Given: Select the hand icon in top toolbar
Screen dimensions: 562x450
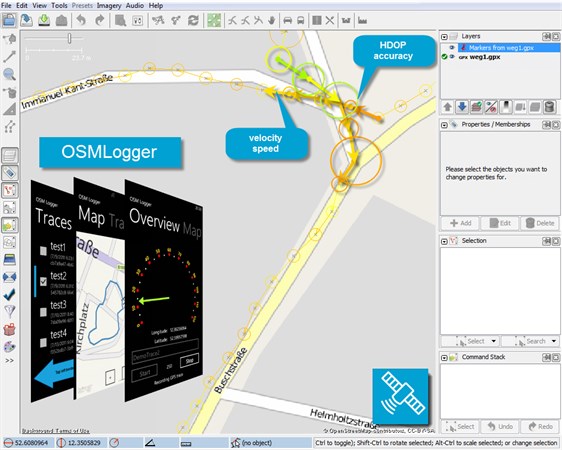Looking at the screenshot, I should (x=272, y=20).
